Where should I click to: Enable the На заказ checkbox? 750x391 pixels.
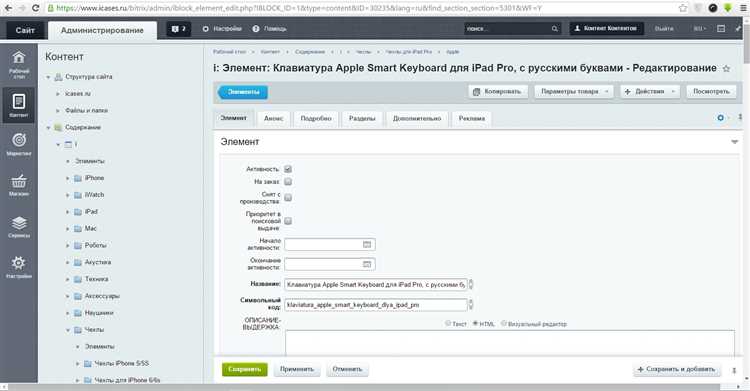(288, 181)
